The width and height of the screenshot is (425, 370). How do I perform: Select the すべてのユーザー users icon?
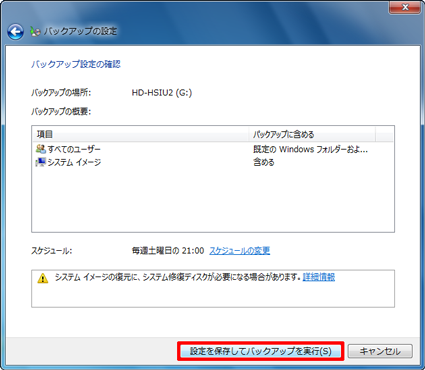[41, 149]
